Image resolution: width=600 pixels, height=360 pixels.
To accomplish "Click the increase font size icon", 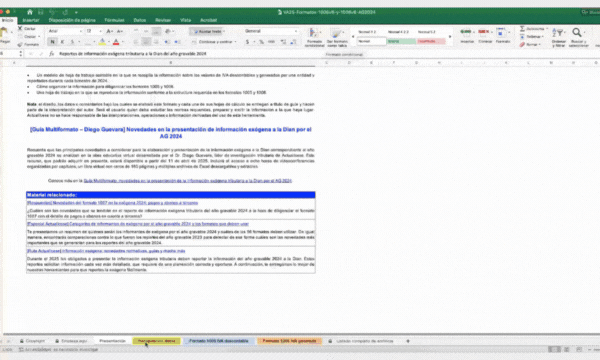I will (x=109, y=31).
